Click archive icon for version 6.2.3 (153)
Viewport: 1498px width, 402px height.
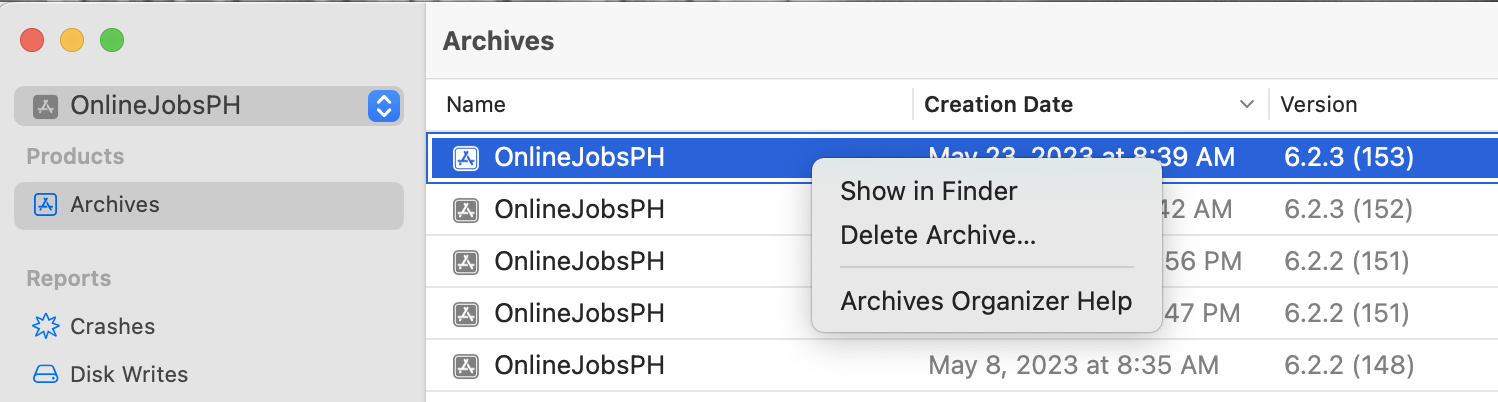point(465,158)
